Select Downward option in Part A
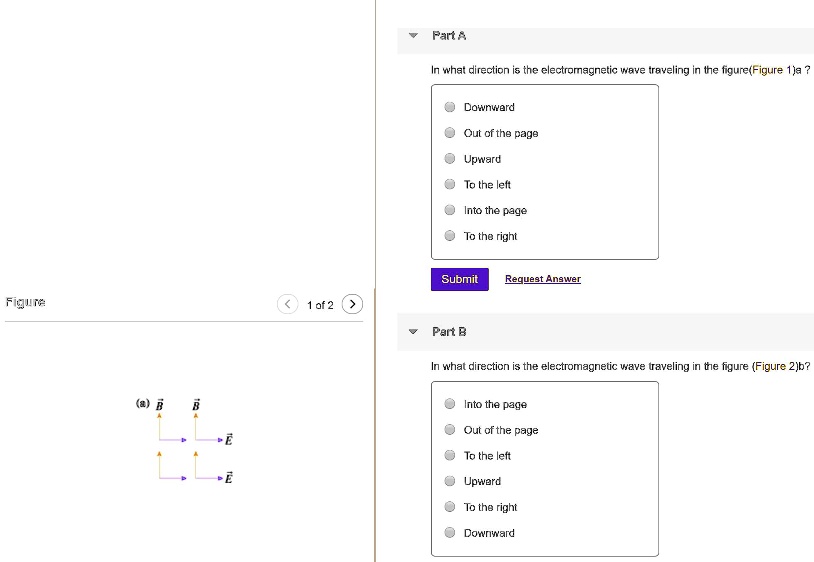The image size is (814, 562). pyautogui.click(x=450, y=107)
